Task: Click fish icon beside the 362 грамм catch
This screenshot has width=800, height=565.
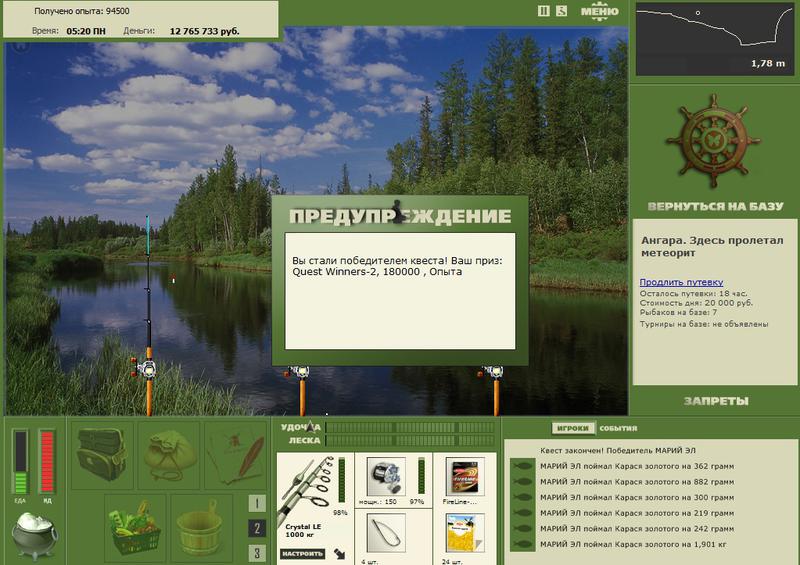Action: pos(522,466)
